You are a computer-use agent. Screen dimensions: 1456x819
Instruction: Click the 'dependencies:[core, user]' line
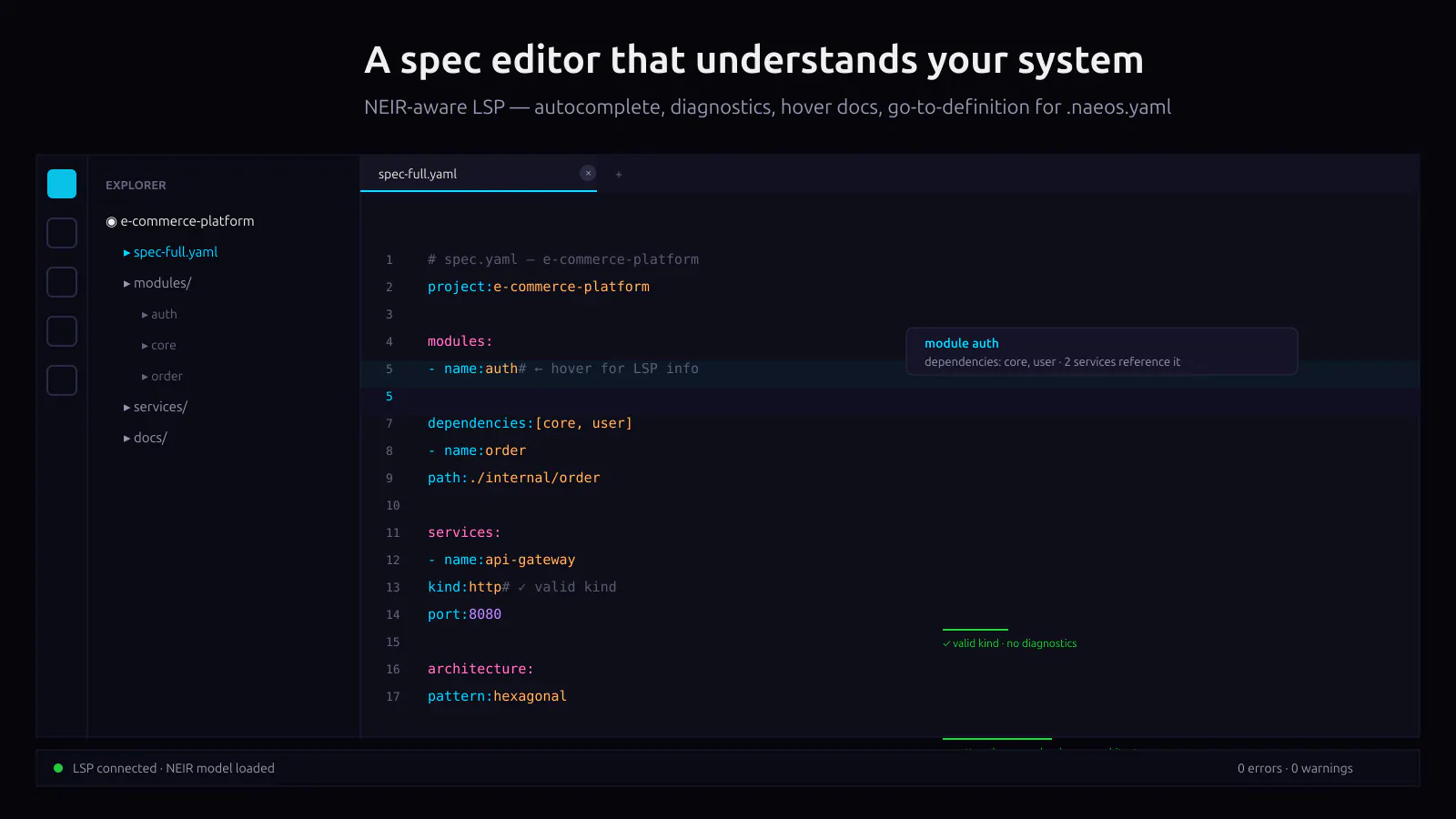coord(530,423)
